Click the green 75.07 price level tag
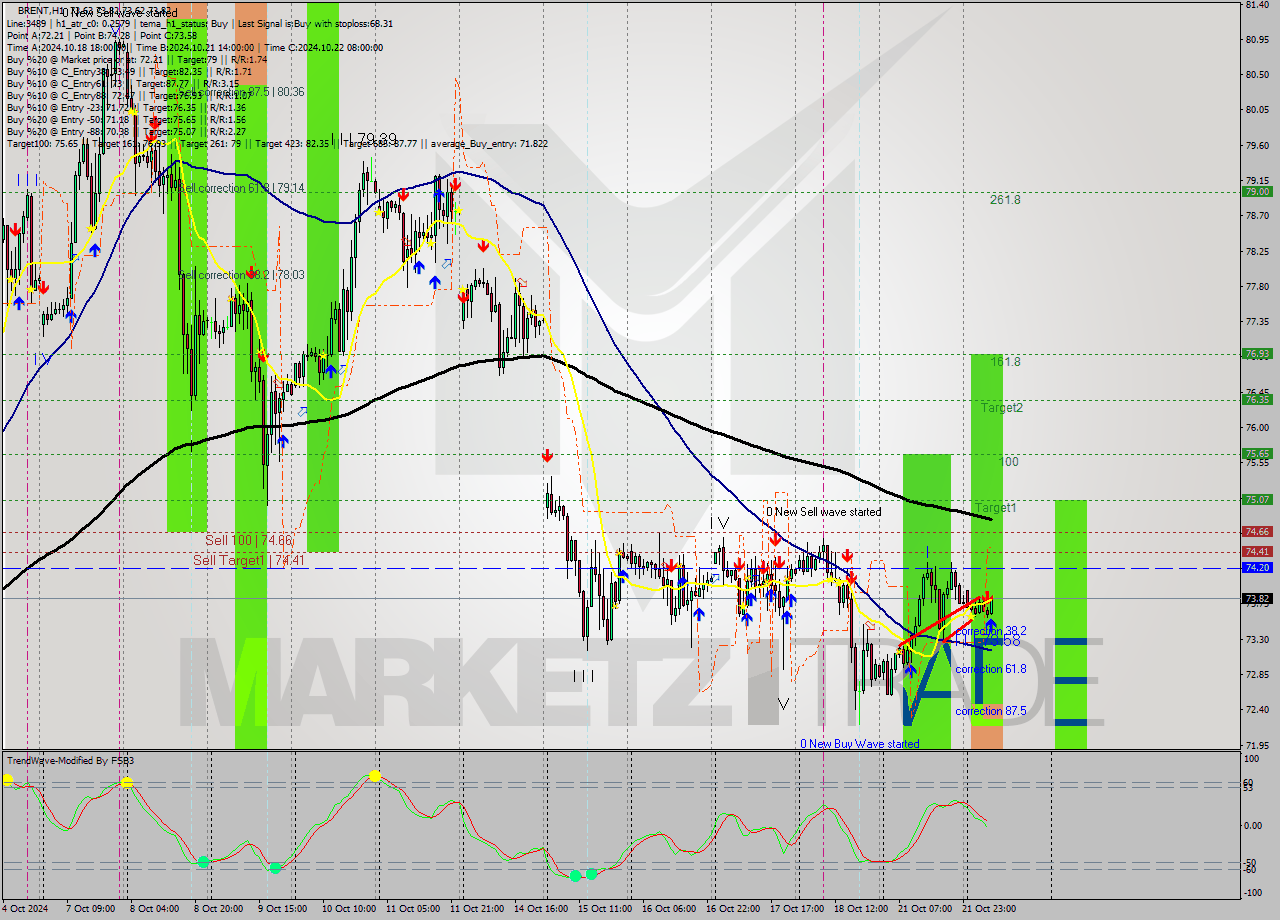1280x920 pixels. pyautogui.click(x=1257, y=499)
